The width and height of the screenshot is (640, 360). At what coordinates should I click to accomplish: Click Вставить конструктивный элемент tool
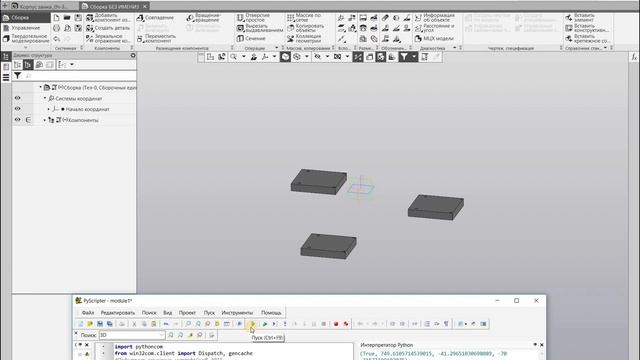pyautogui.click(x=587, y=28)
